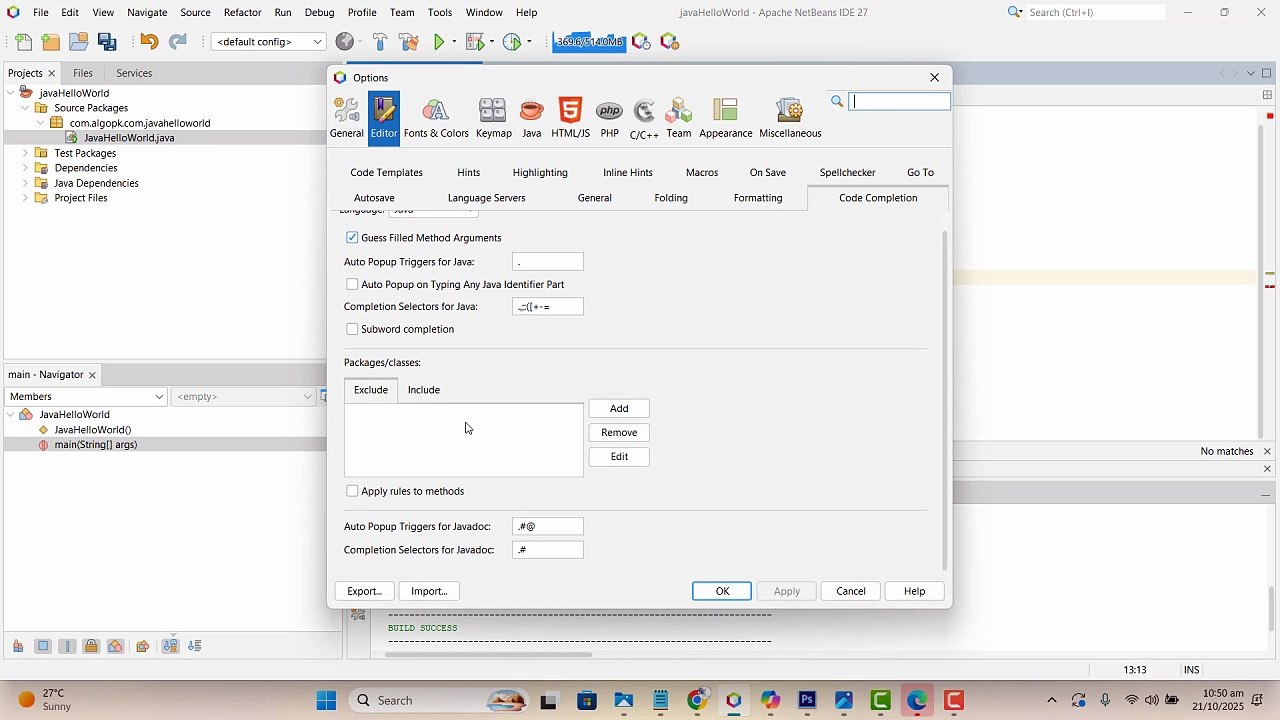
Task: Click the Profile Project toolbar icon
Action: coord(512,42)
